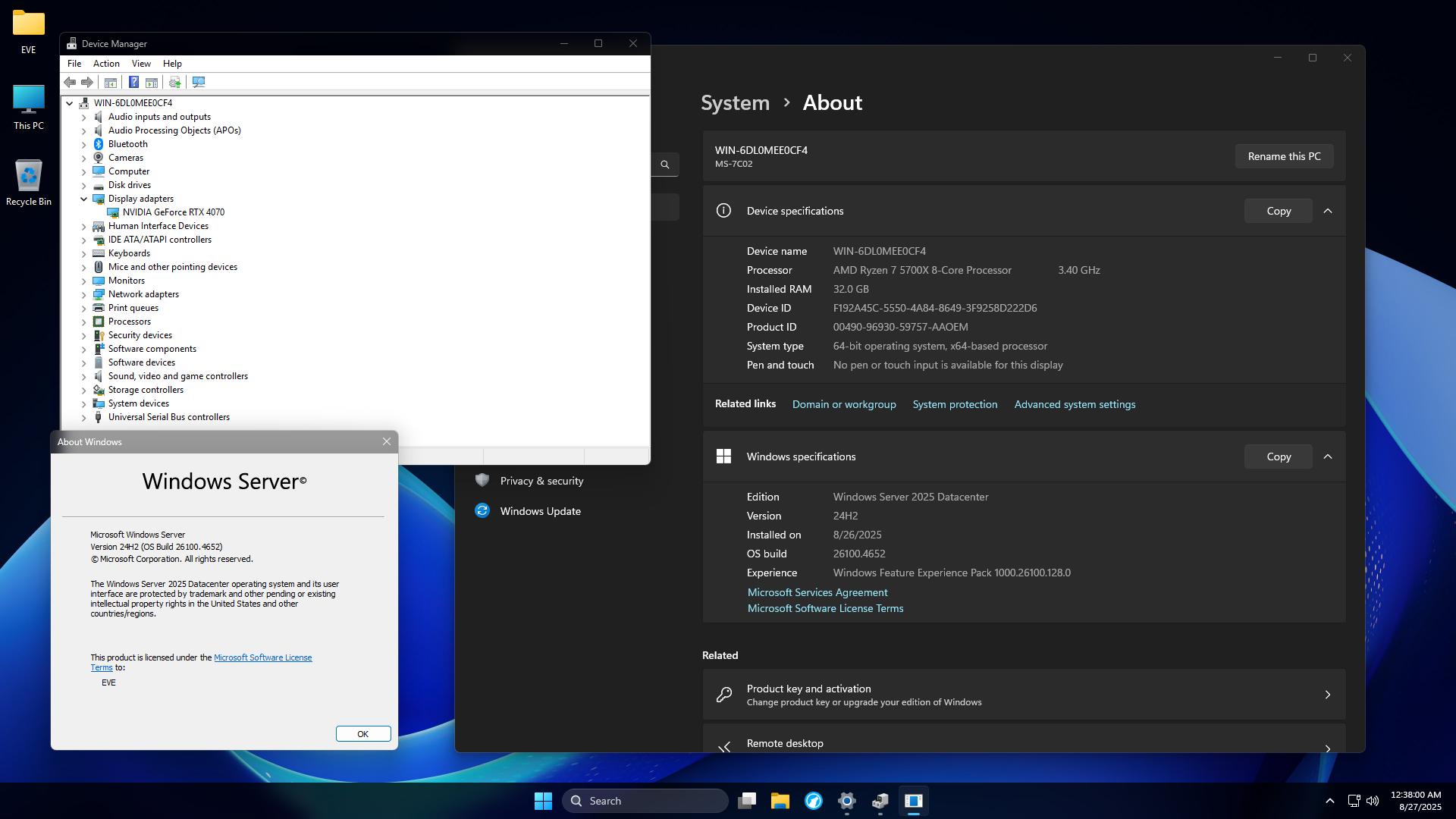The image size is (1456, 819).
Task: Collapse Device specifications section chevron
Action: (1328, 211)
